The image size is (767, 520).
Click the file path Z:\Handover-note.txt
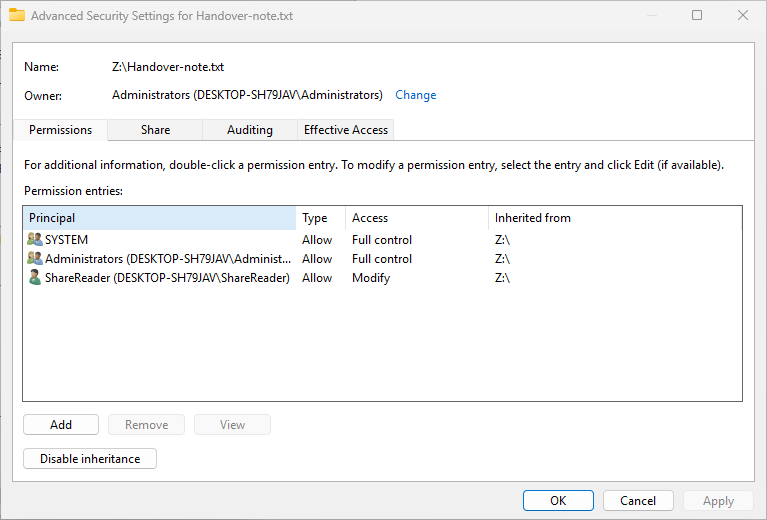point(168,67)
